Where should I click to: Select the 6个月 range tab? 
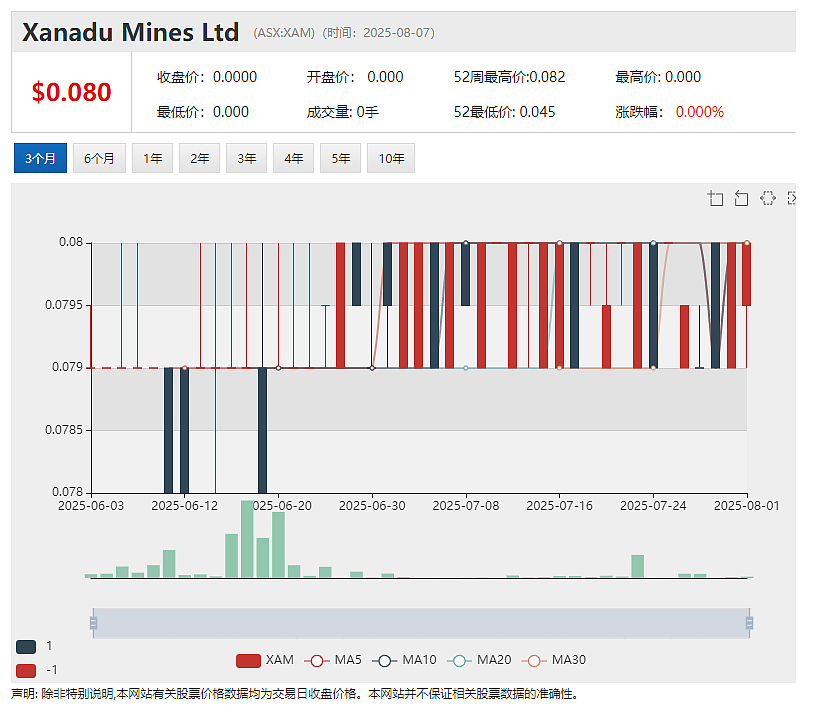pyautogui.click(x=99, y=158)
